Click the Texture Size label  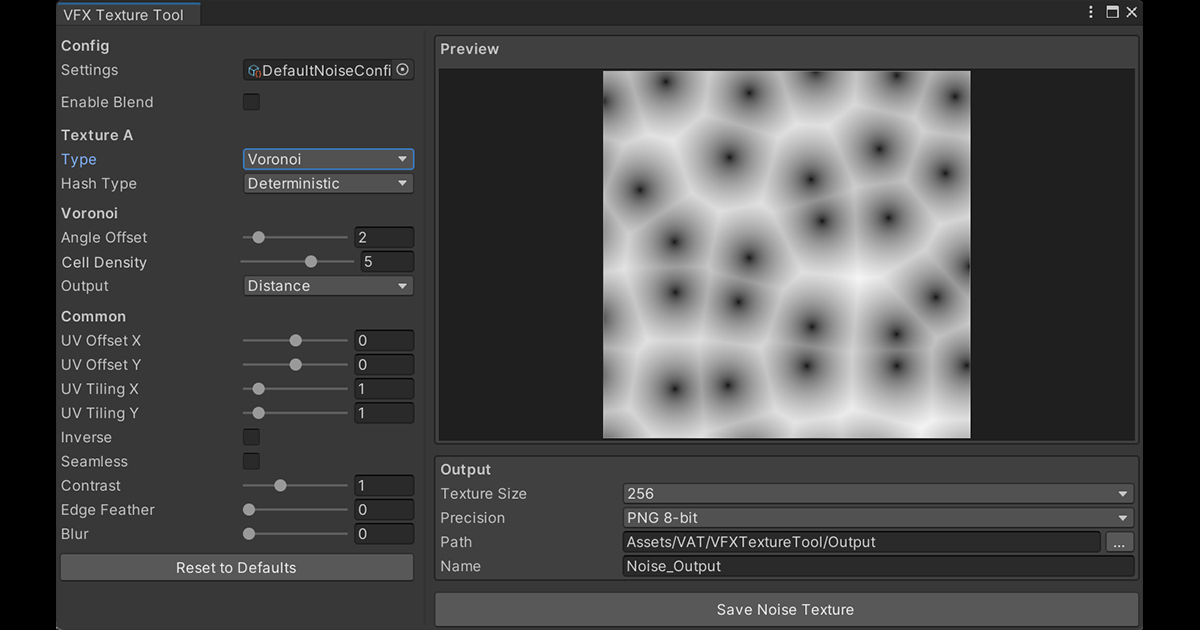pos(484,493)
